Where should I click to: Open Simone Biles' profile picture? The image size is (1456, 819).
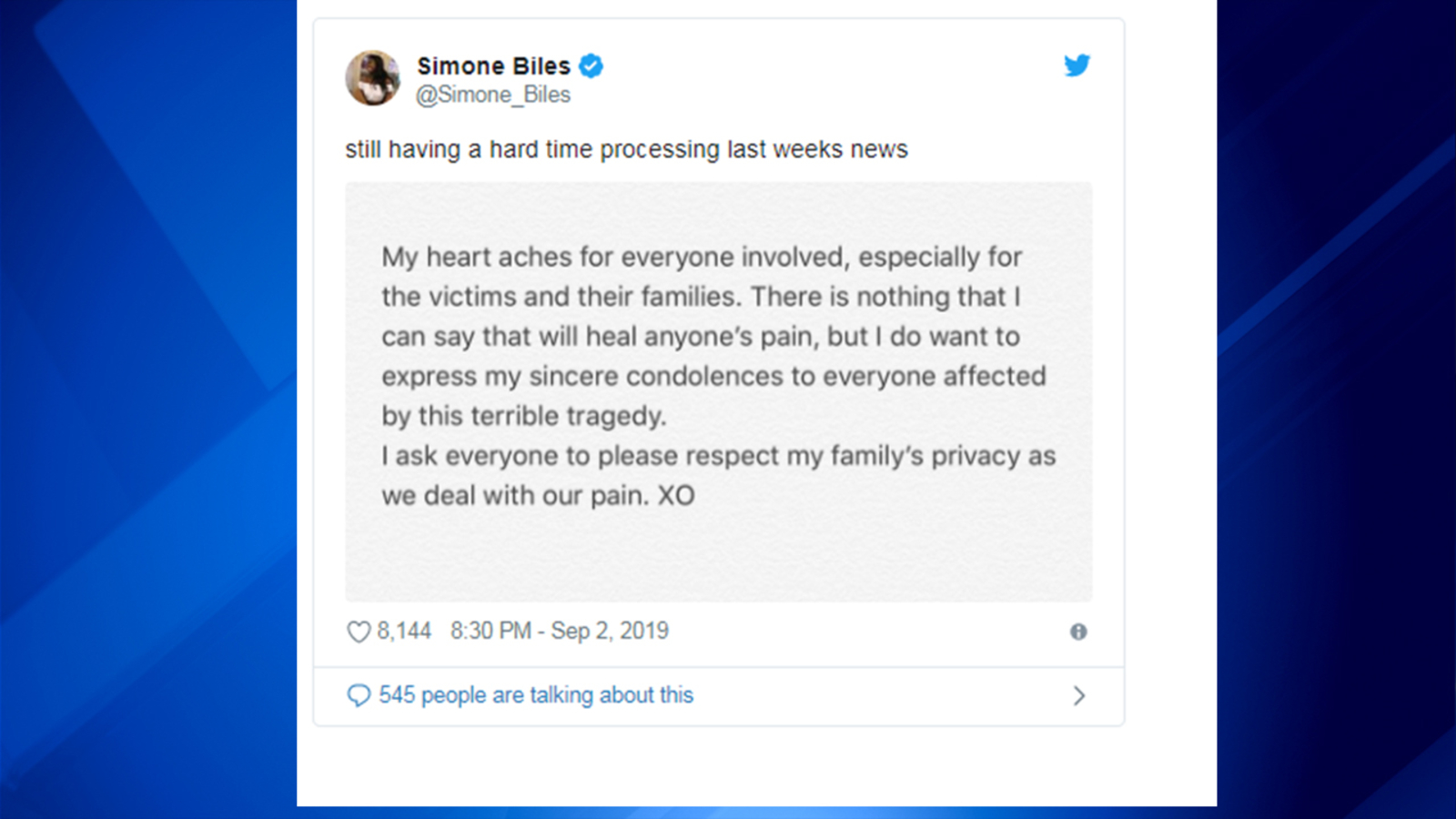pos(373,78)
